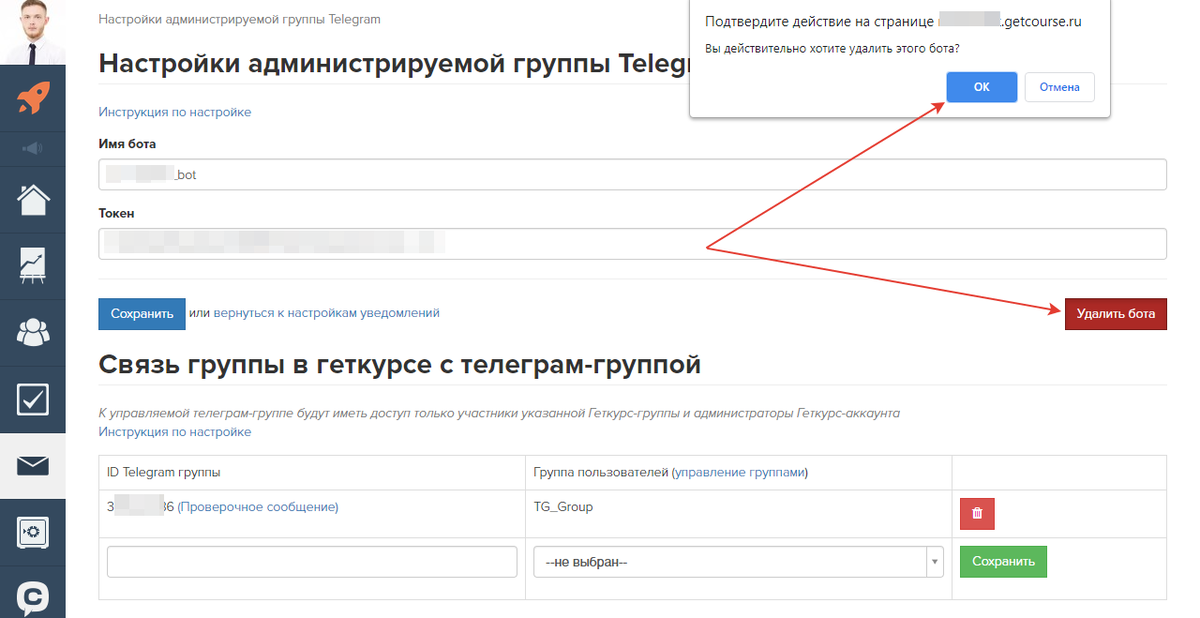
Task: Open the home icon in sidebar
Action: 33,200
